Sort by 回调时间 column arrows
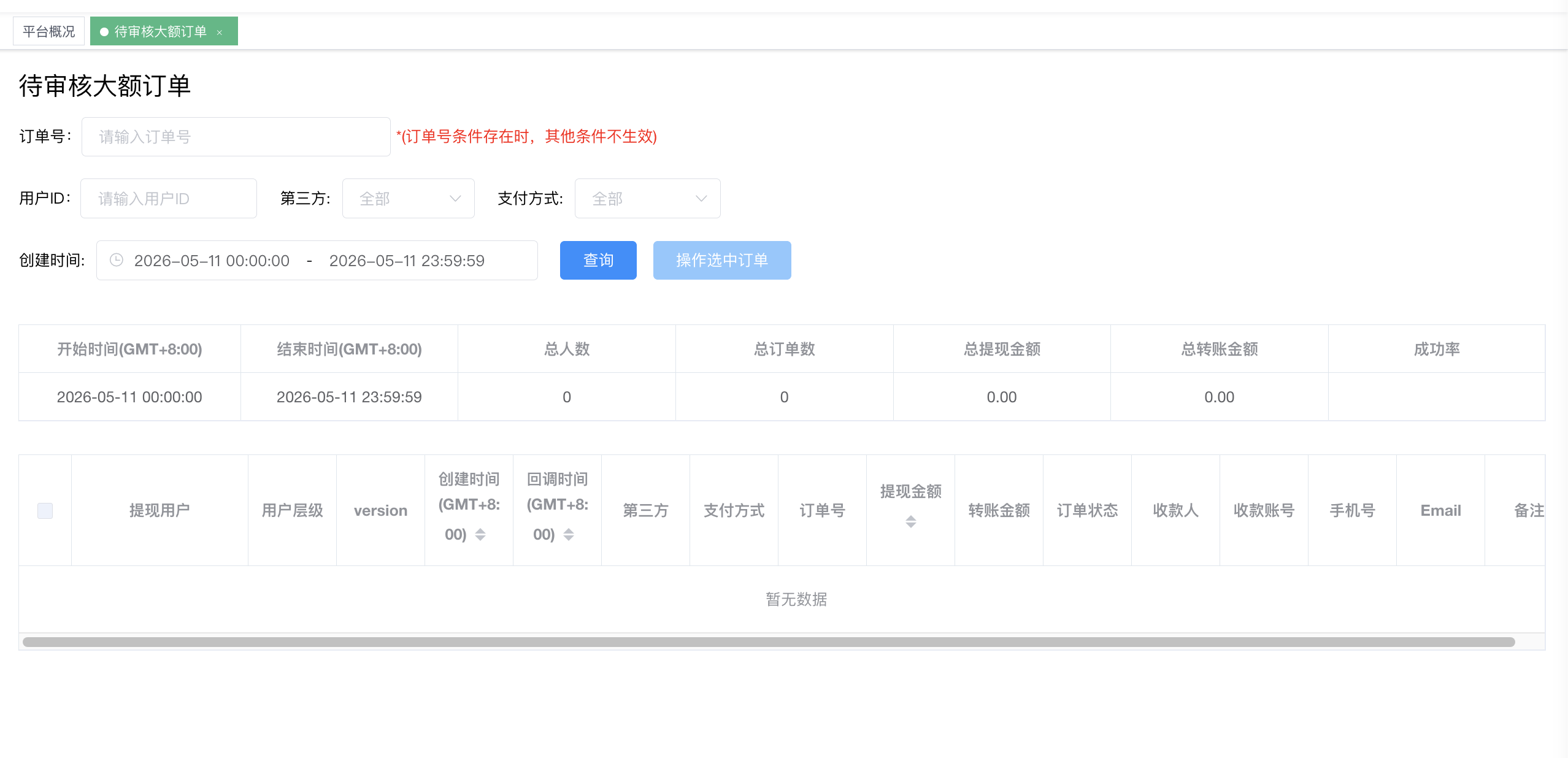The width and height of the screenshot is (1568, 758). pyautogui.click(x=569, y=535)
